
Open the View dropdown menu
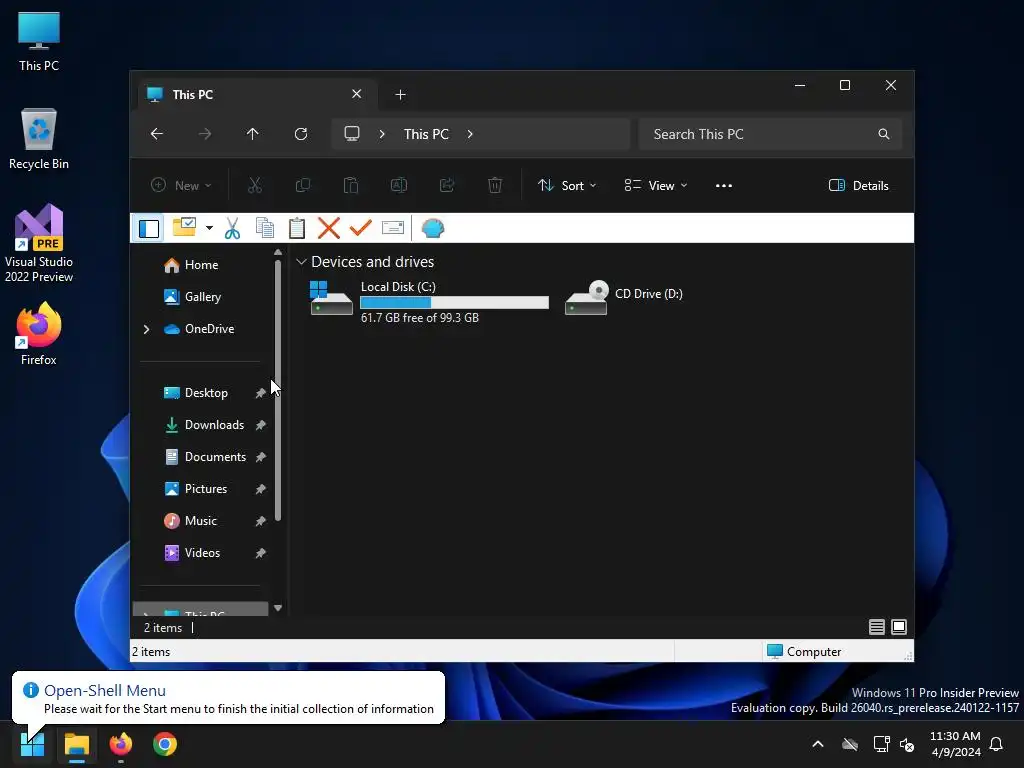656,185
